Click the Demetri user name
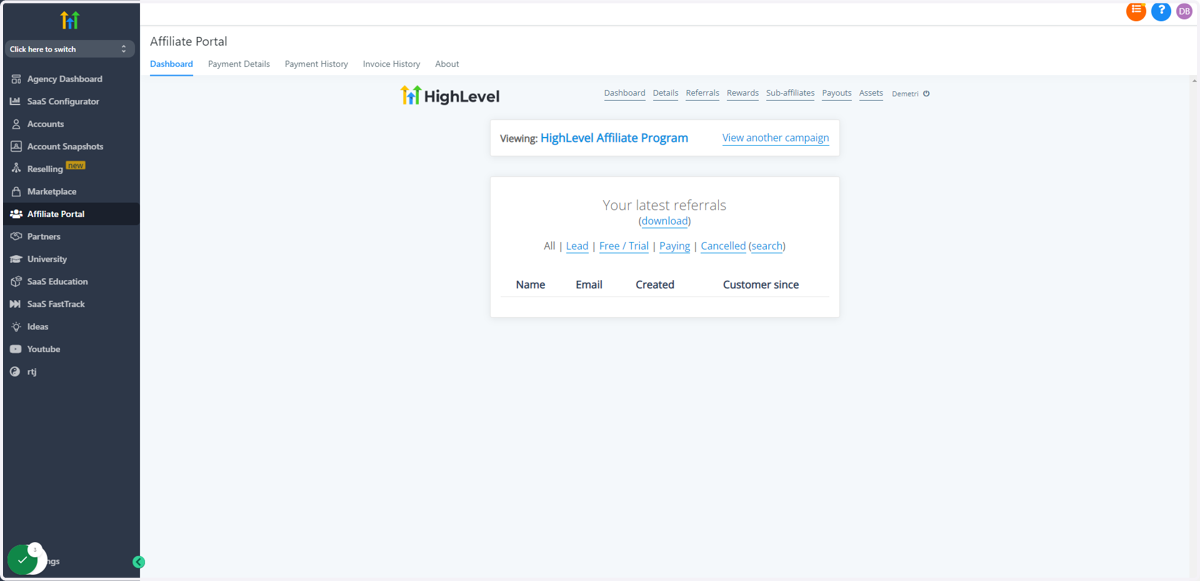The image size is (1200, 581). click(904, 94)
